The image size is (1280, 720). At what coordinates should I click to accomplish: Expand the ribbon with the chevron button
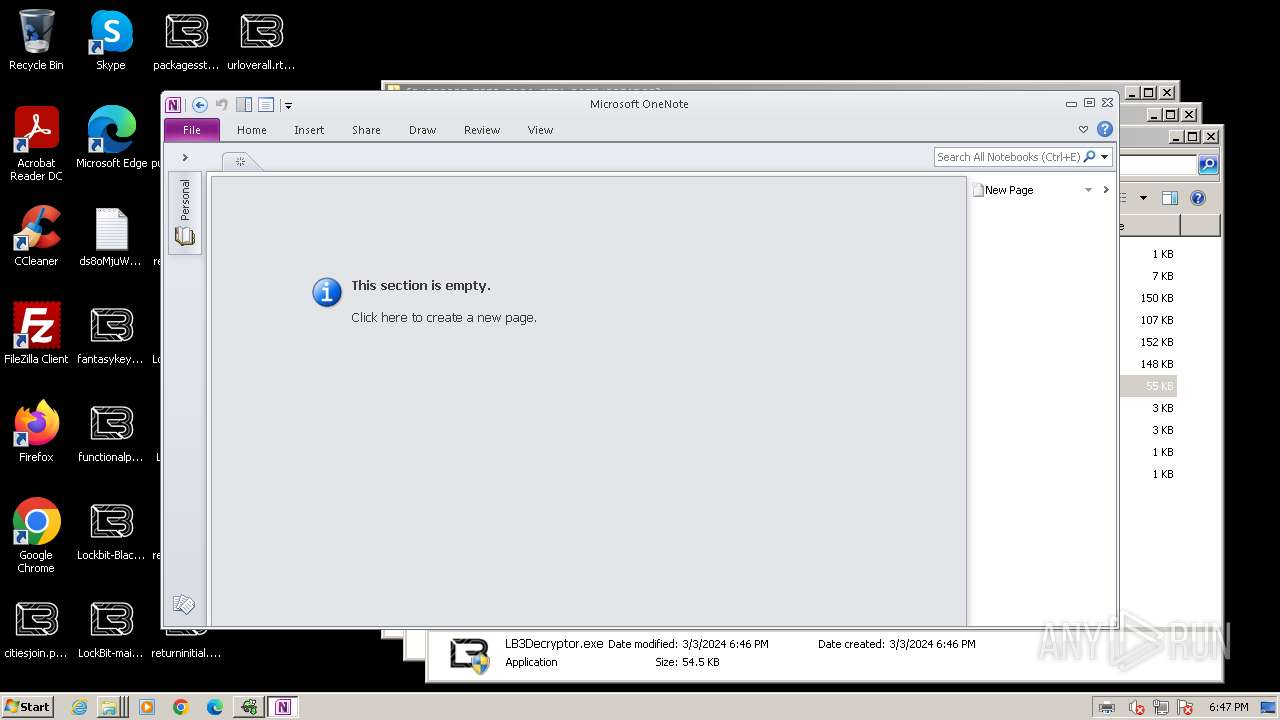(x=1083, y=130)
